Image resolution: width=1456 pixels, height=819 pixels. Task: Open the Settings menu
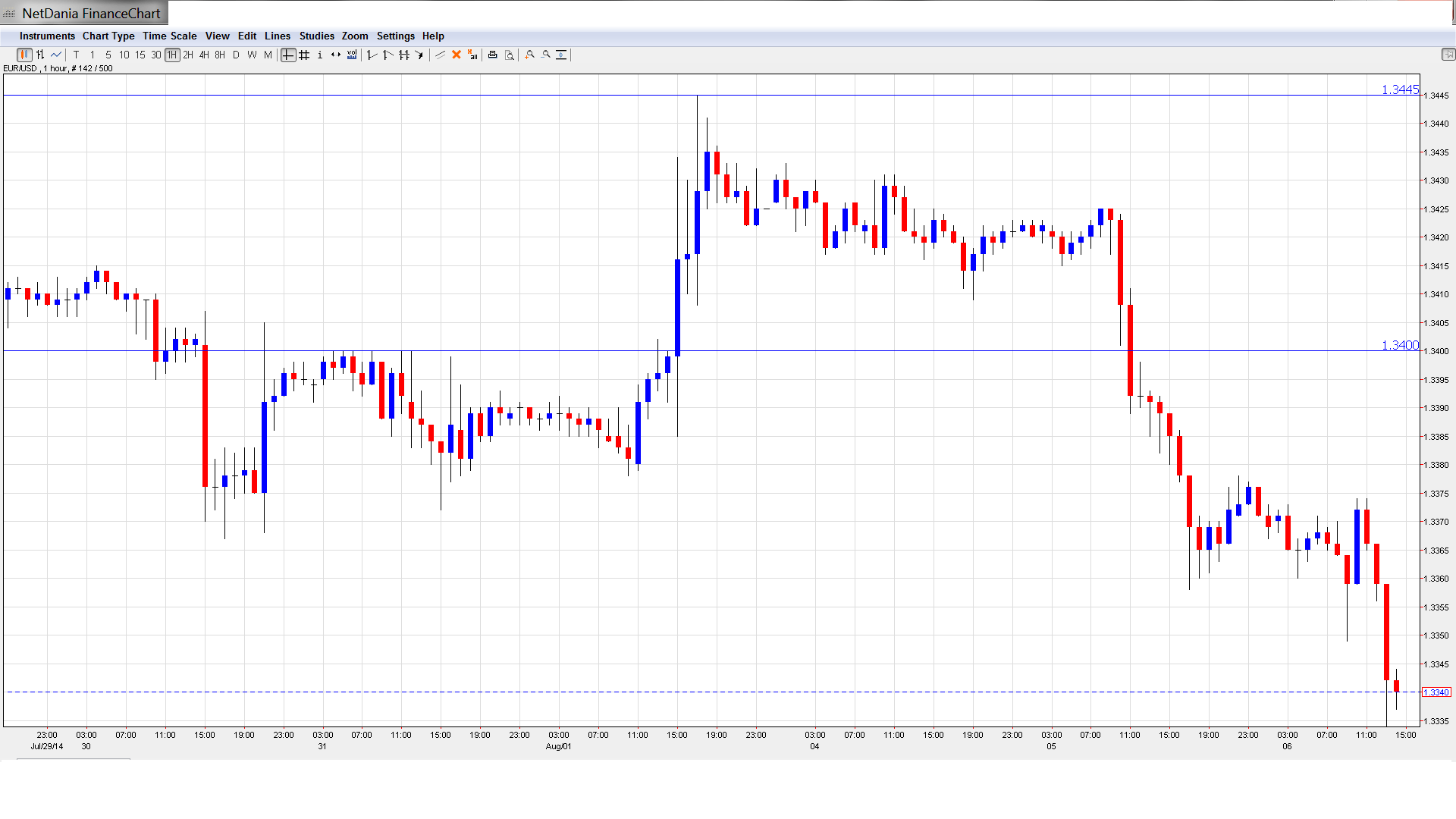point(395,36)
